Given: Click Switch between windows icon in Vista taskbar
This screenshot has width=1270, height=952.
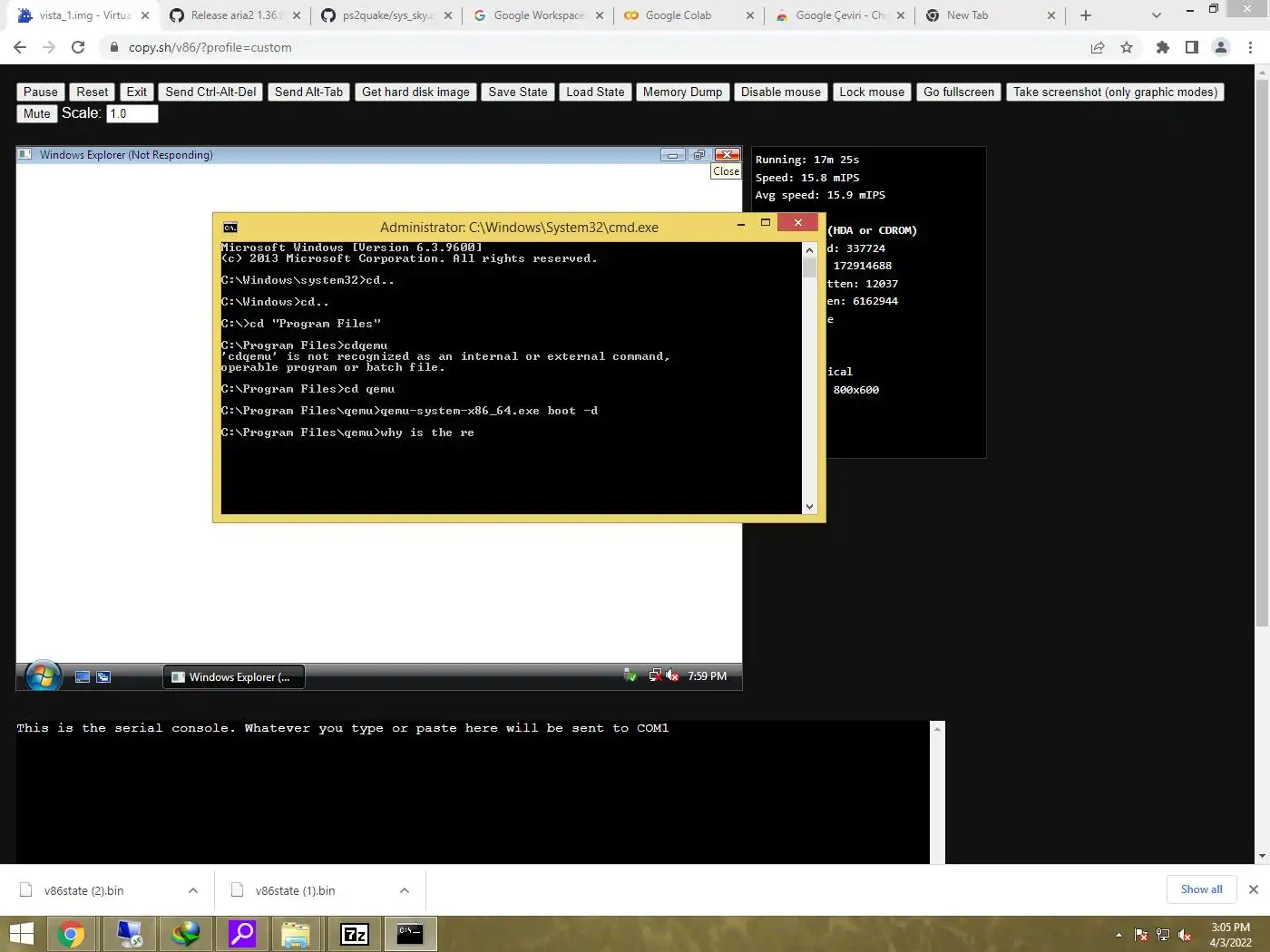Looking at the screenshot, I should pyautogui.click(x=103, y=676).
